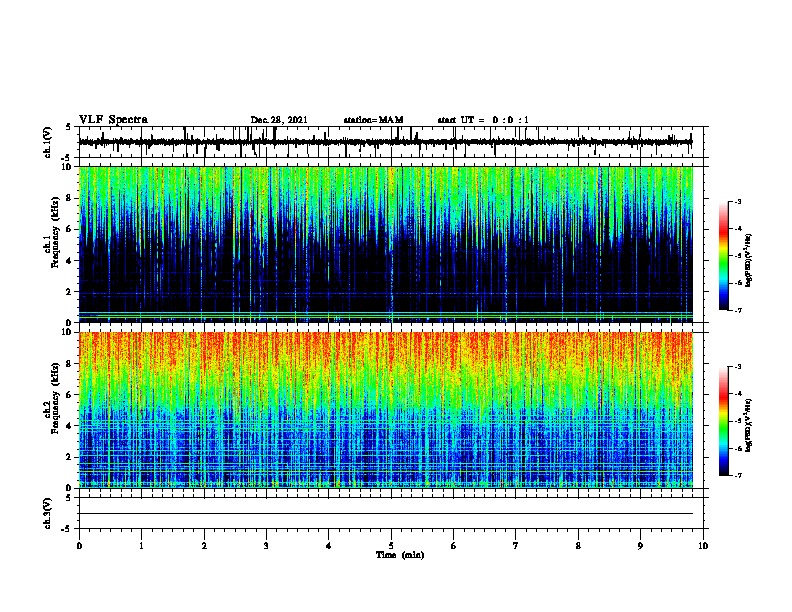Click the ch.2 colorbar log(PSD) unit label
This screenshot has width=792, height=612.
coord(748,425)
